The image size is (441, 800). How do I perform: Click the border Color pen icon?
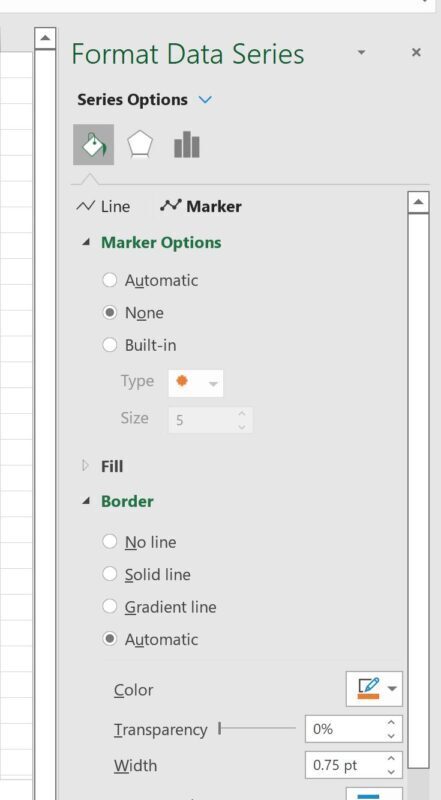click(x=369, y=689)
